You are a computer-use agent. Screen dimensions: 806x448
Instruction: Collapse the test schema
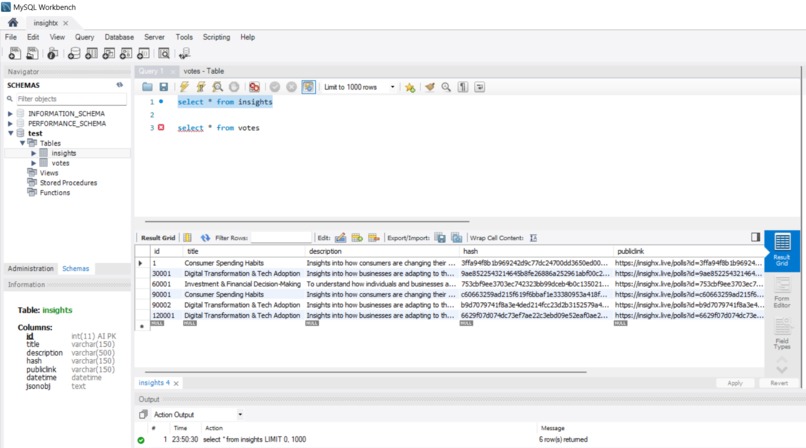[x=10, y=133]
